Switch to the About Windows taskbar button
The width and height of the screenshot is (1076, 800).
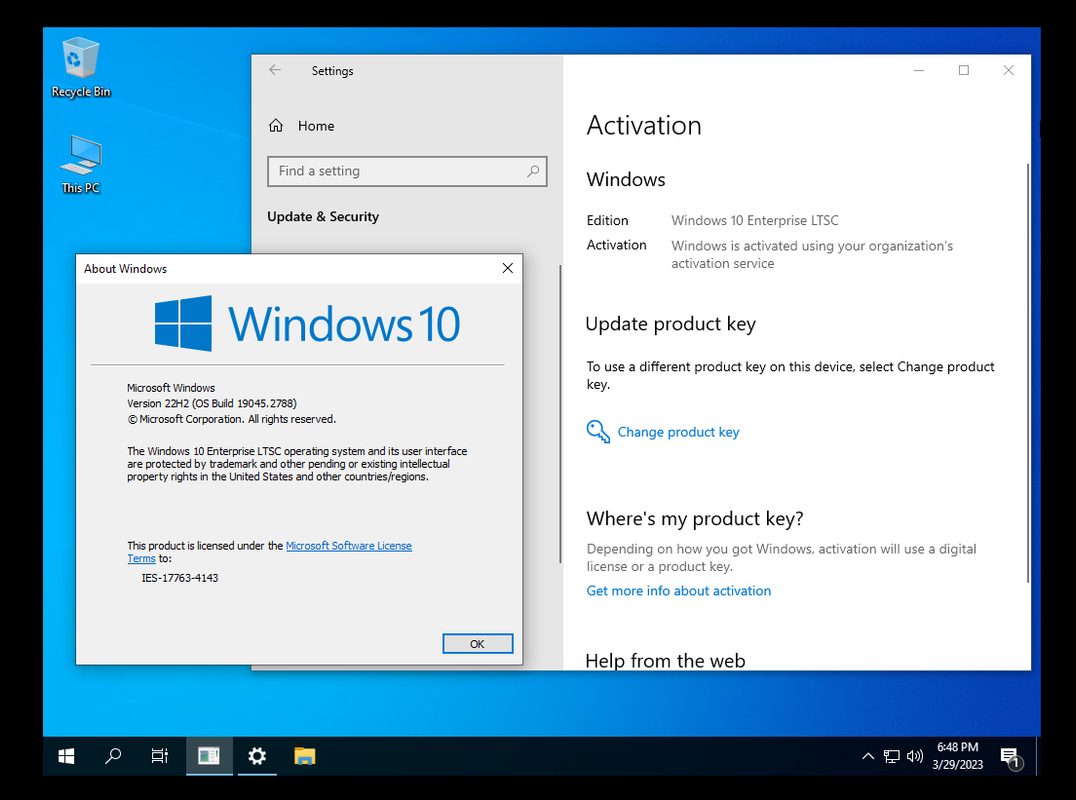[209, 756]
